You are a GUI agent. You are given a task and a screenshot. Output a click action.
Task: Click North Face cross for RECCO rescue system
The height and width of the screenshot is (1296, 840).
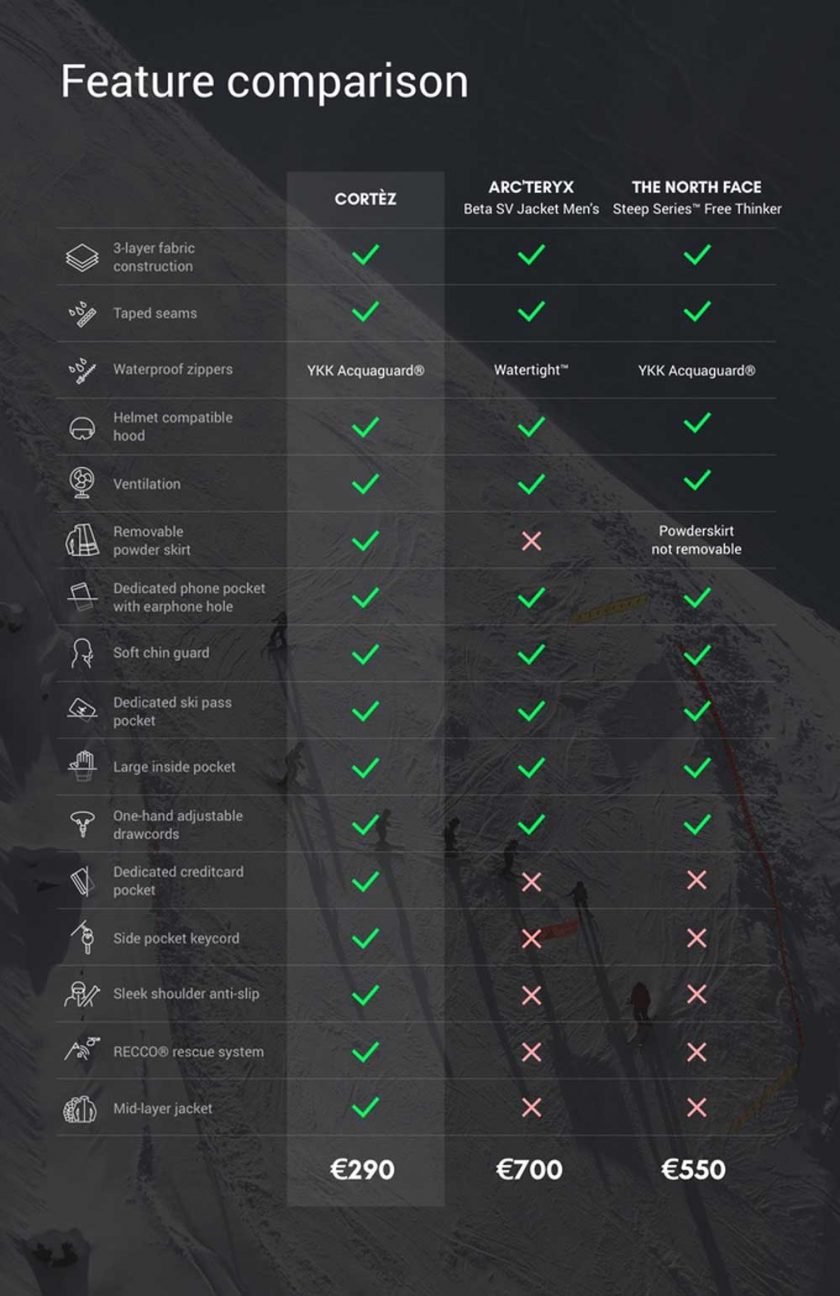coord(697,1051)
